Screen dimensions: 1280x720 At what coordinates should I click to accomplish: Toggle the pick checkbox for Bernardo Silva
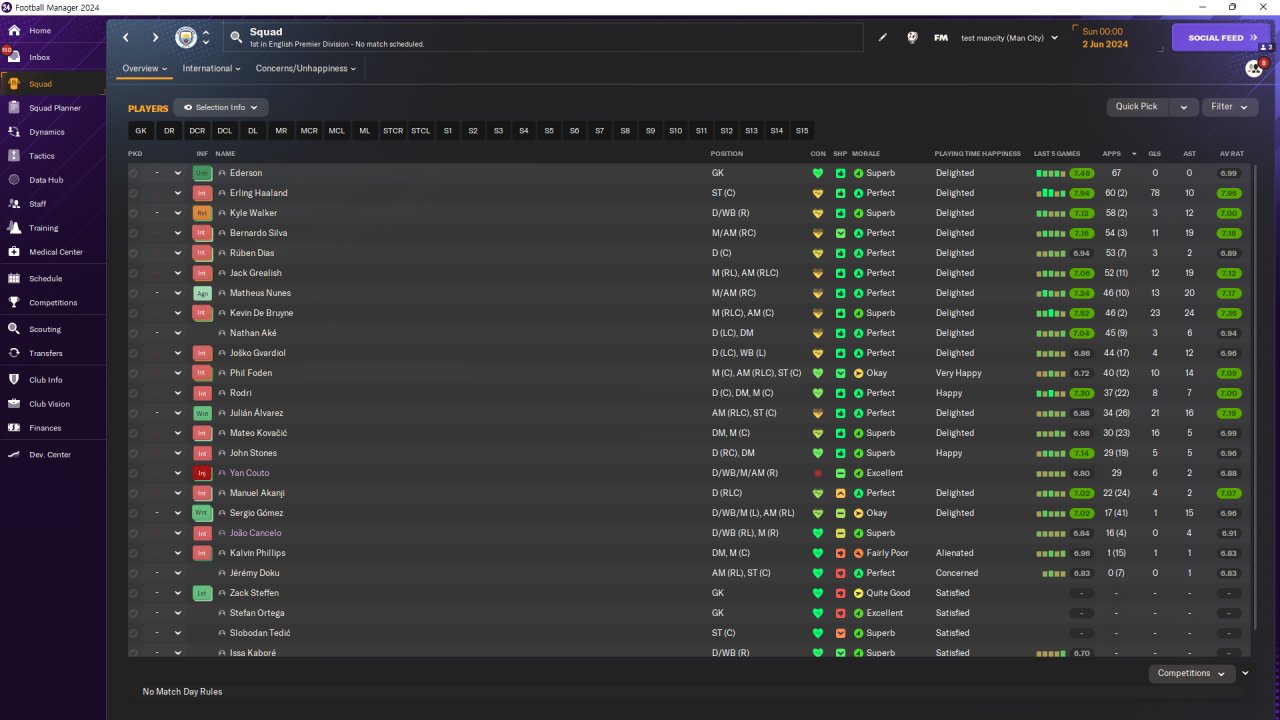[x=133, y=233]
